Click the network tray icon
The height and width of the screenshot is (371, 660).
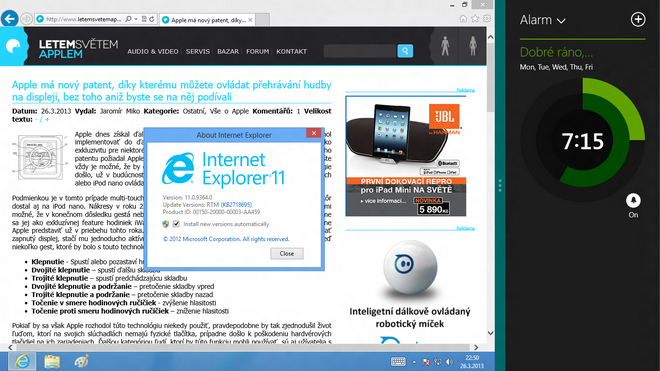tap(438, 362)
